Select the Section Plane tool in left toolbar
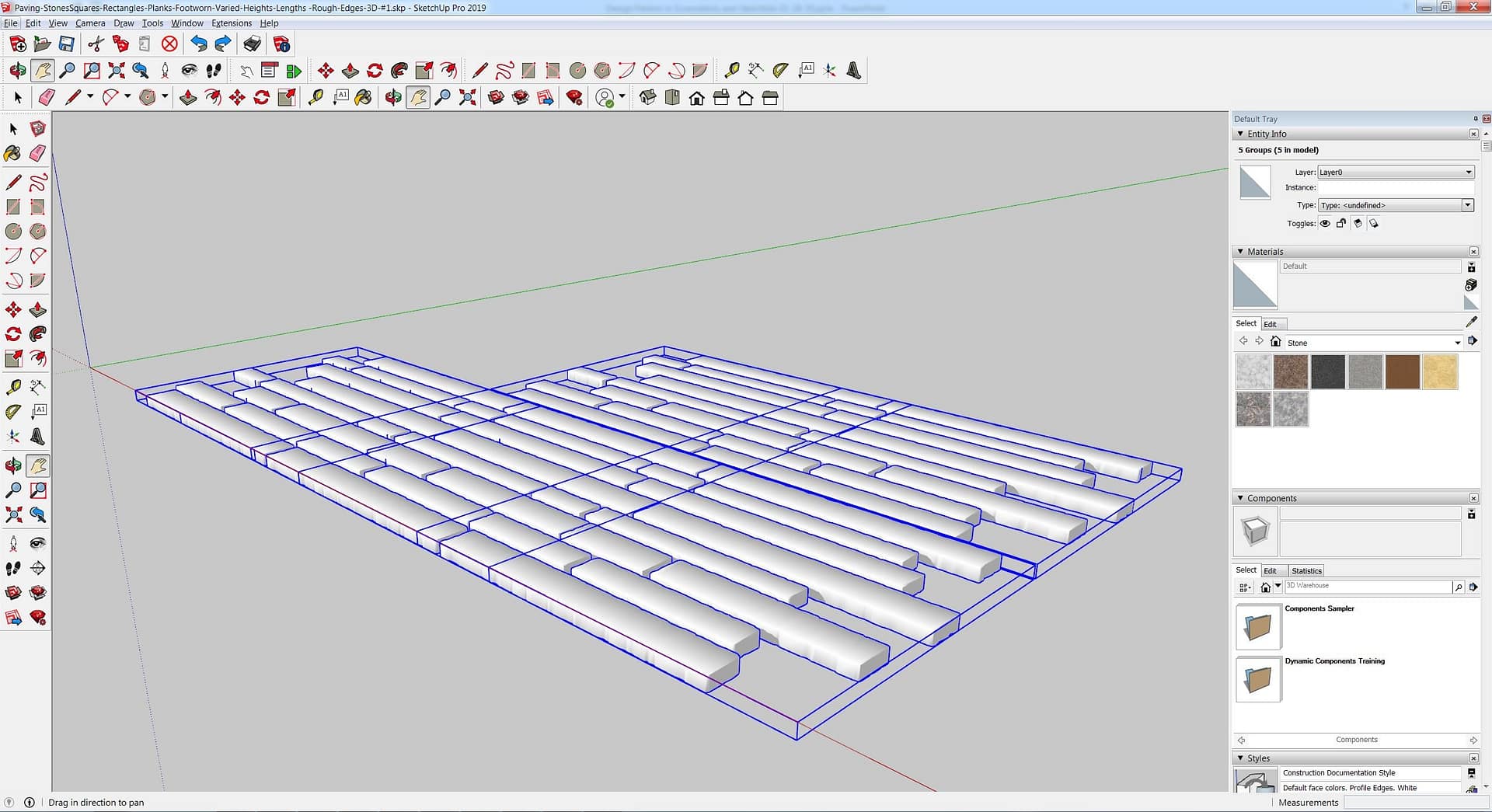Image resolution: width=1492 pixels, height=812 pixels. (37, 568)
